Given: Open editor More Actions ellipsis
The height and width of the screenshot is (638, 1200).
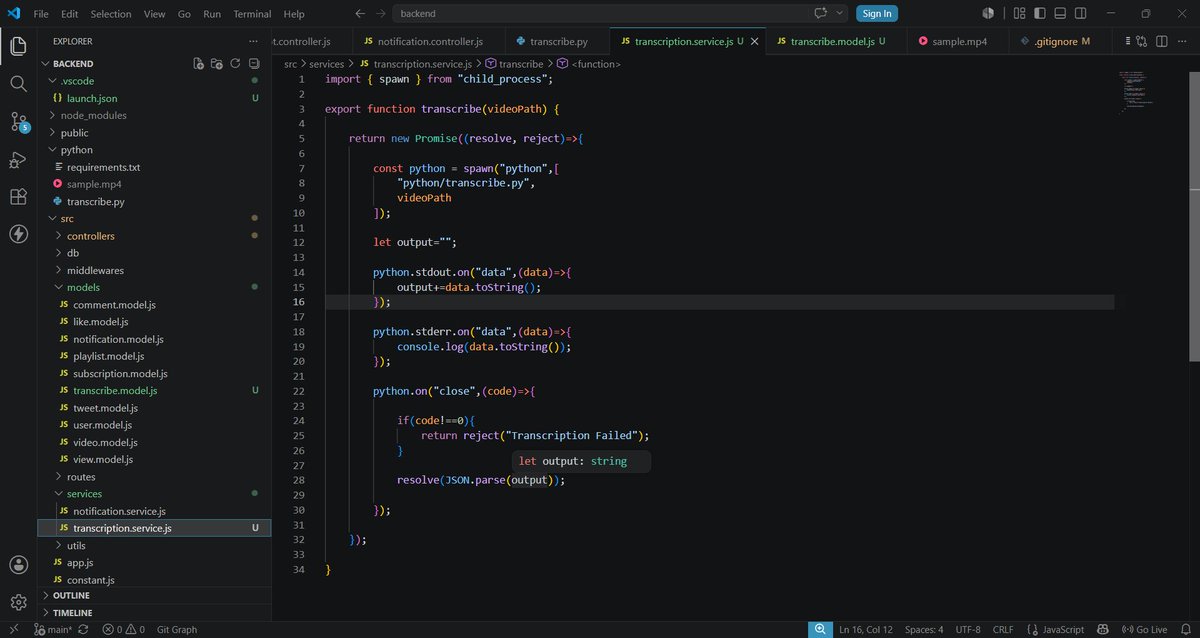Looking at the screenshot, I should pos(1181,41).
